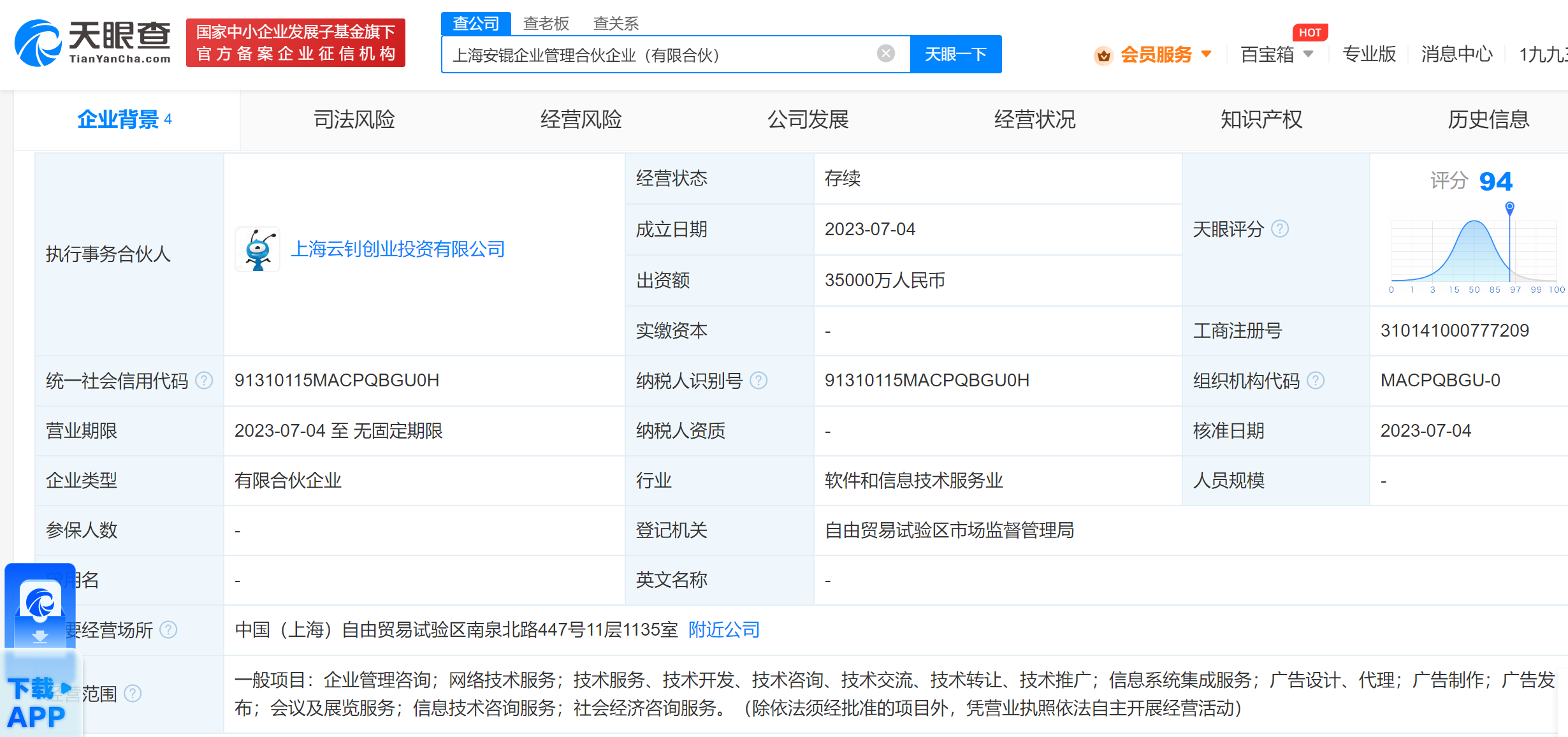Click the 行业 value 软件和信息技术服务业
The image size is (1568, 737).
click(913, 481)
